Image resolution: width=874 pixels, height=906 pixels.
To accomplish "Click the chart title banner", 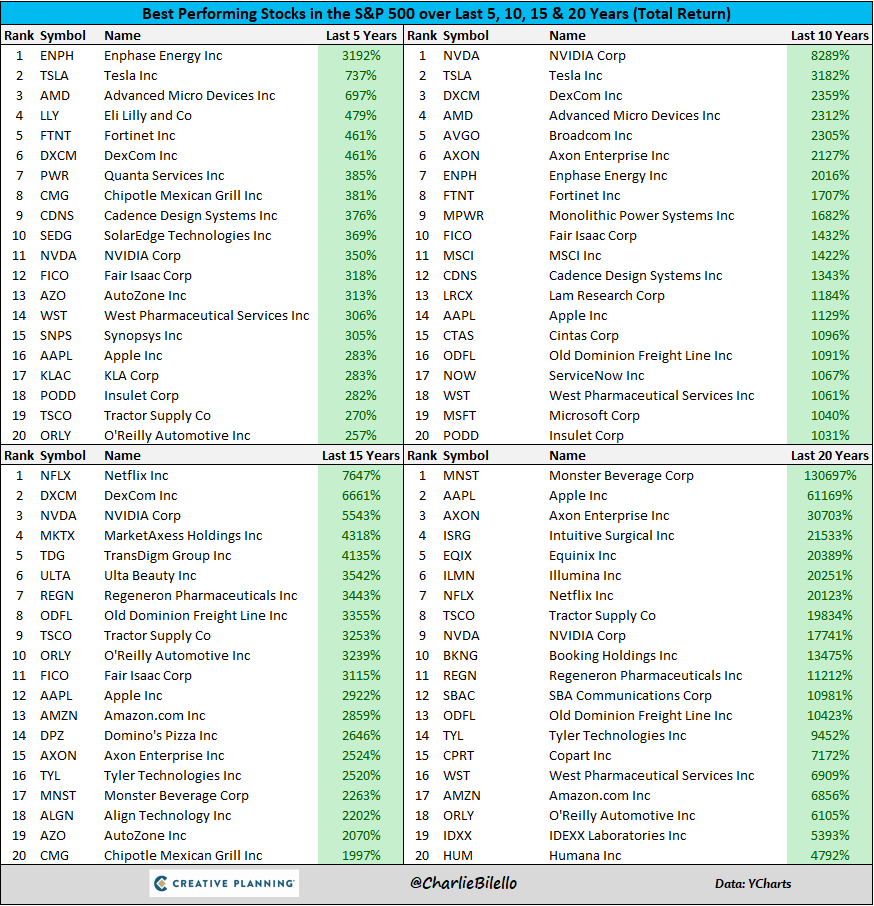I will coord(437,13).
